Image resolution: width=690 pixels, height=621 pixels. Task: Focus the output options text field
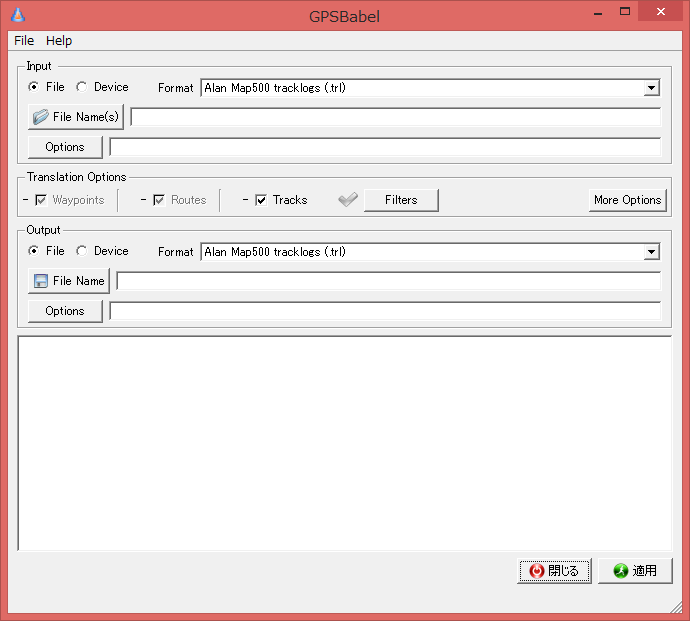pyautogui.click(x=385, y=311)
